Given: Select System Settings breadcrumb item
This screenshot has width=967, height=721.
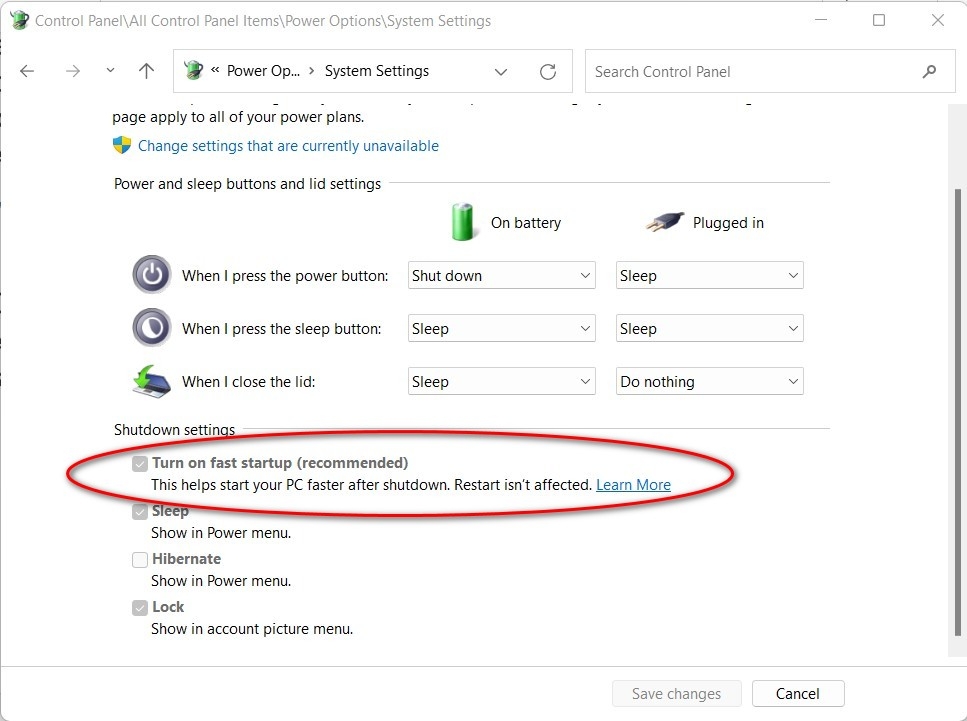Looking at the screenshot, I should tap(376, 71).
